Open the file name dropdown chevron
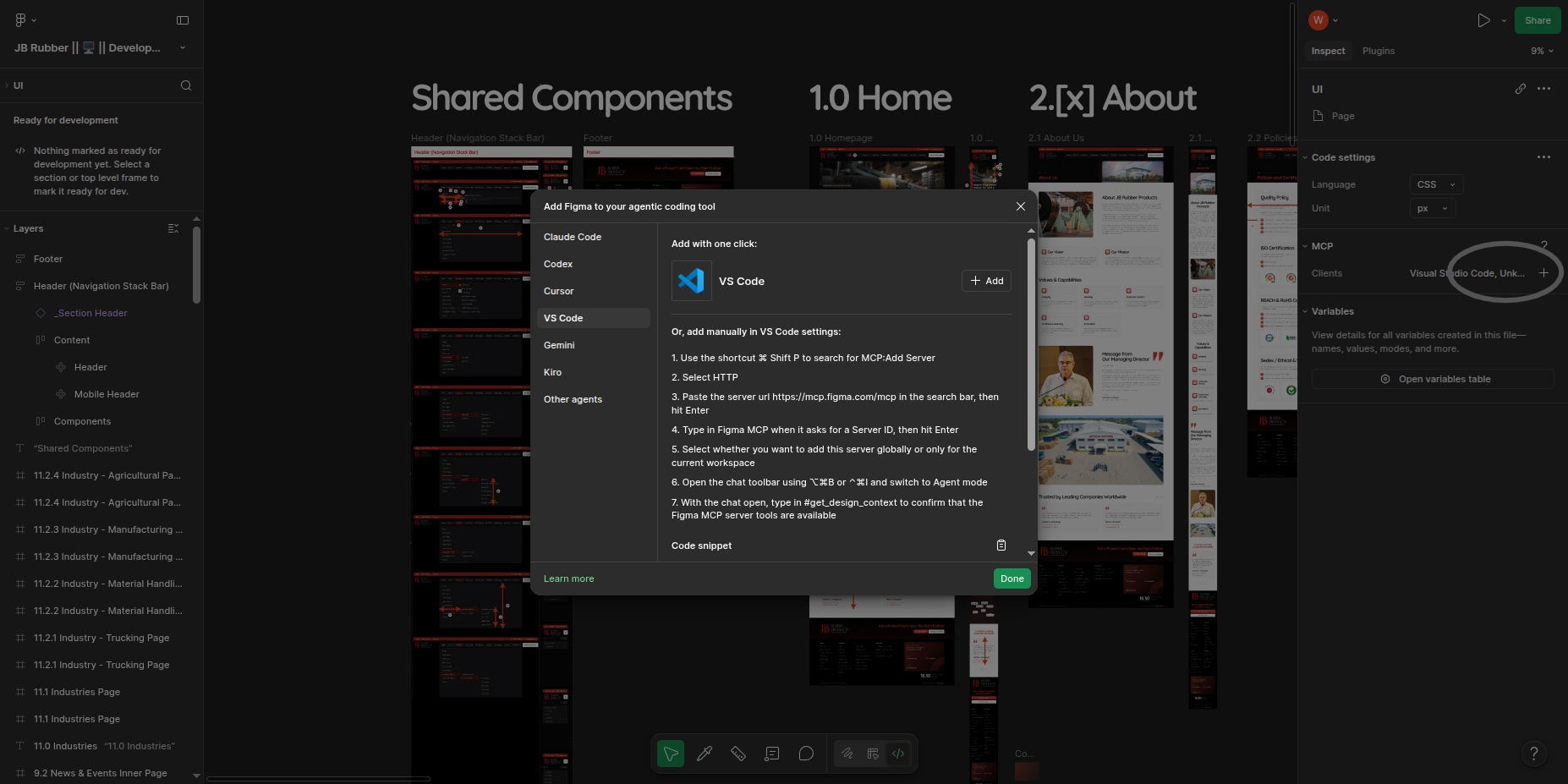The width and height of the screenshot is (1568, 784). click(183, 47)
